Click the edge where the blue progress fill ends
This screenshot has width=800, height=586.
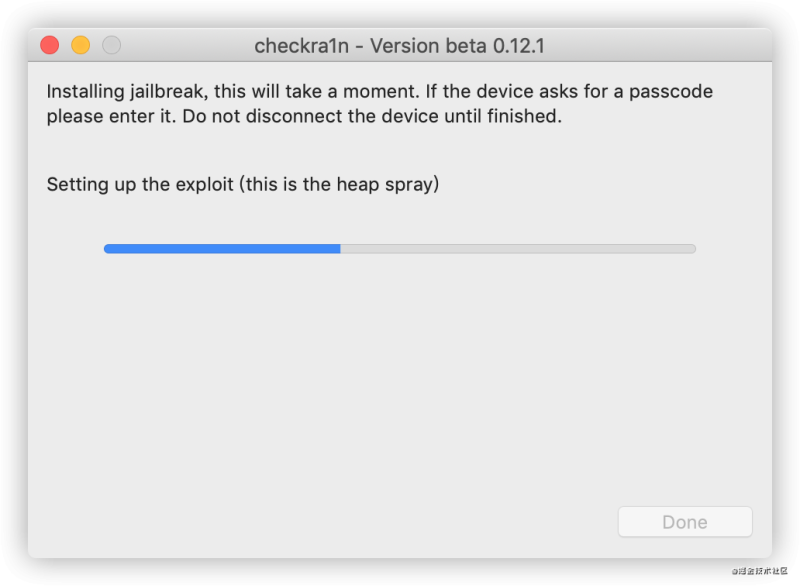(x=340, y=249)
